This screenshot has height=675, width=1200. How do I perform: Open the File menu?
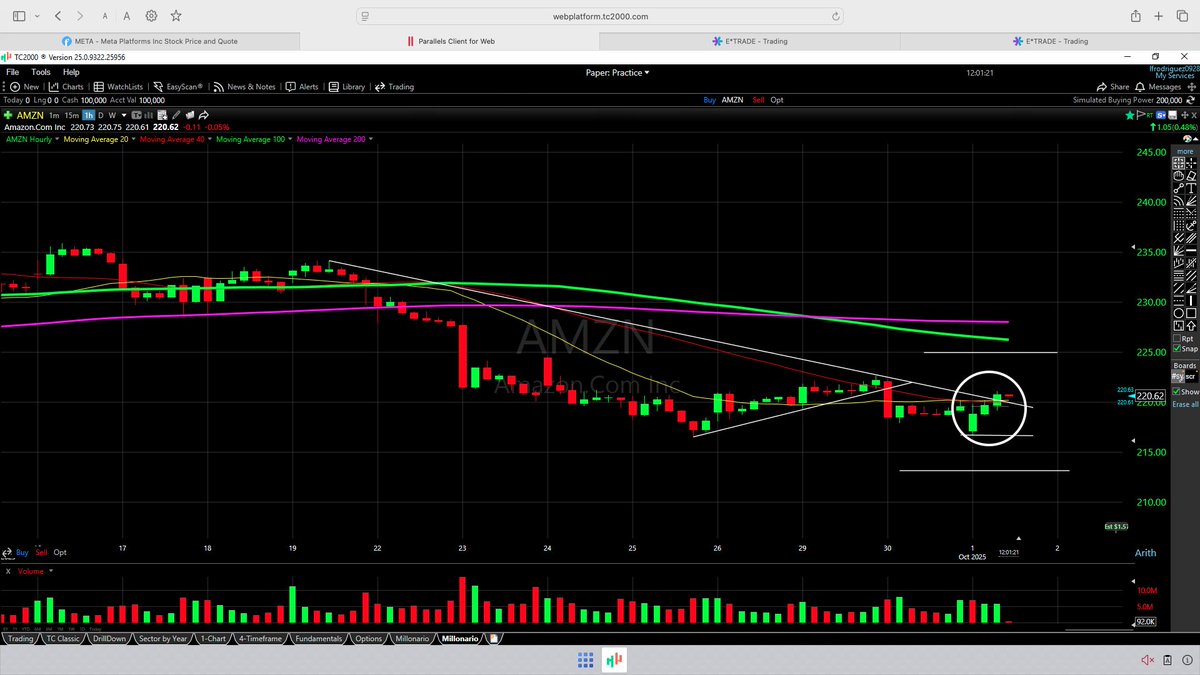[12, 72]
